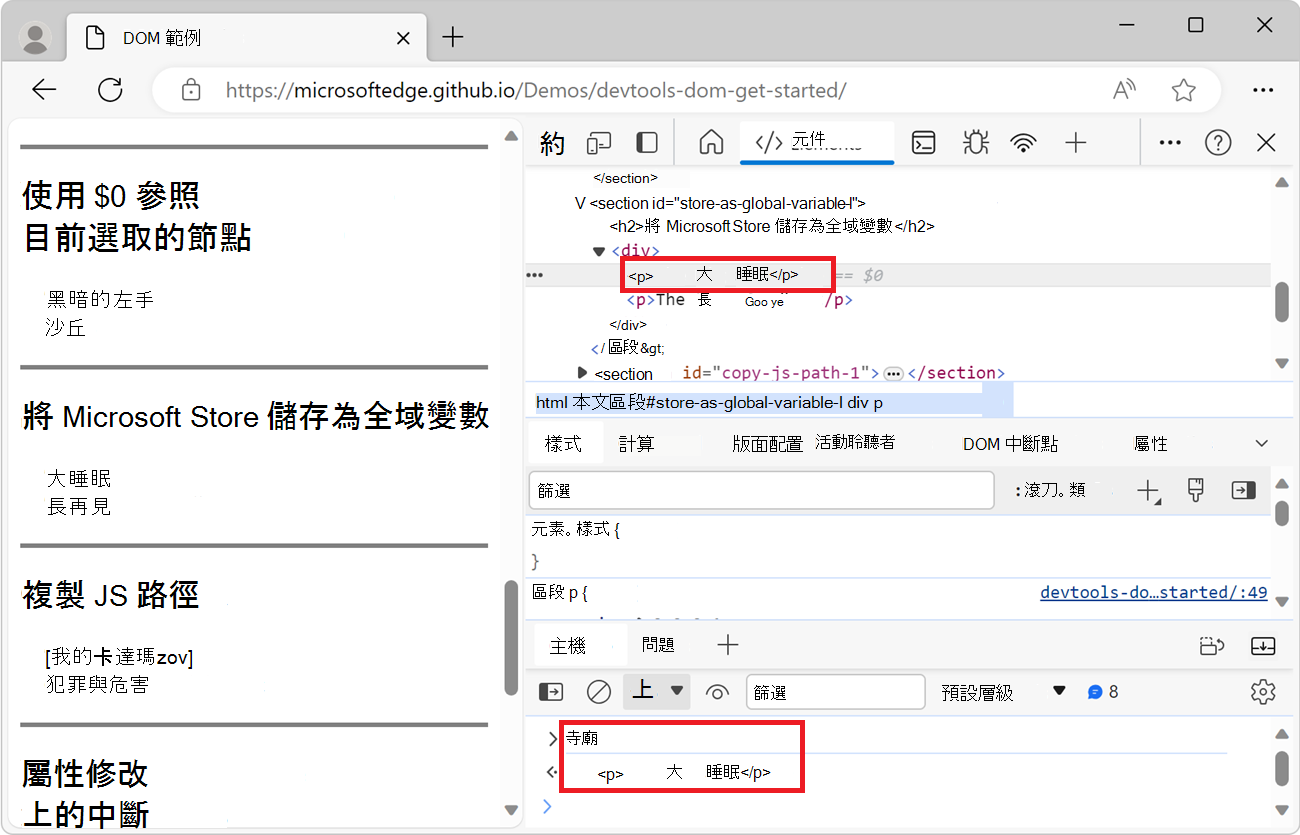Viewport: 1300px width, 835px height.
Task: Expand more sidebar tabs chevron
Action: [x=1262, y=443]
